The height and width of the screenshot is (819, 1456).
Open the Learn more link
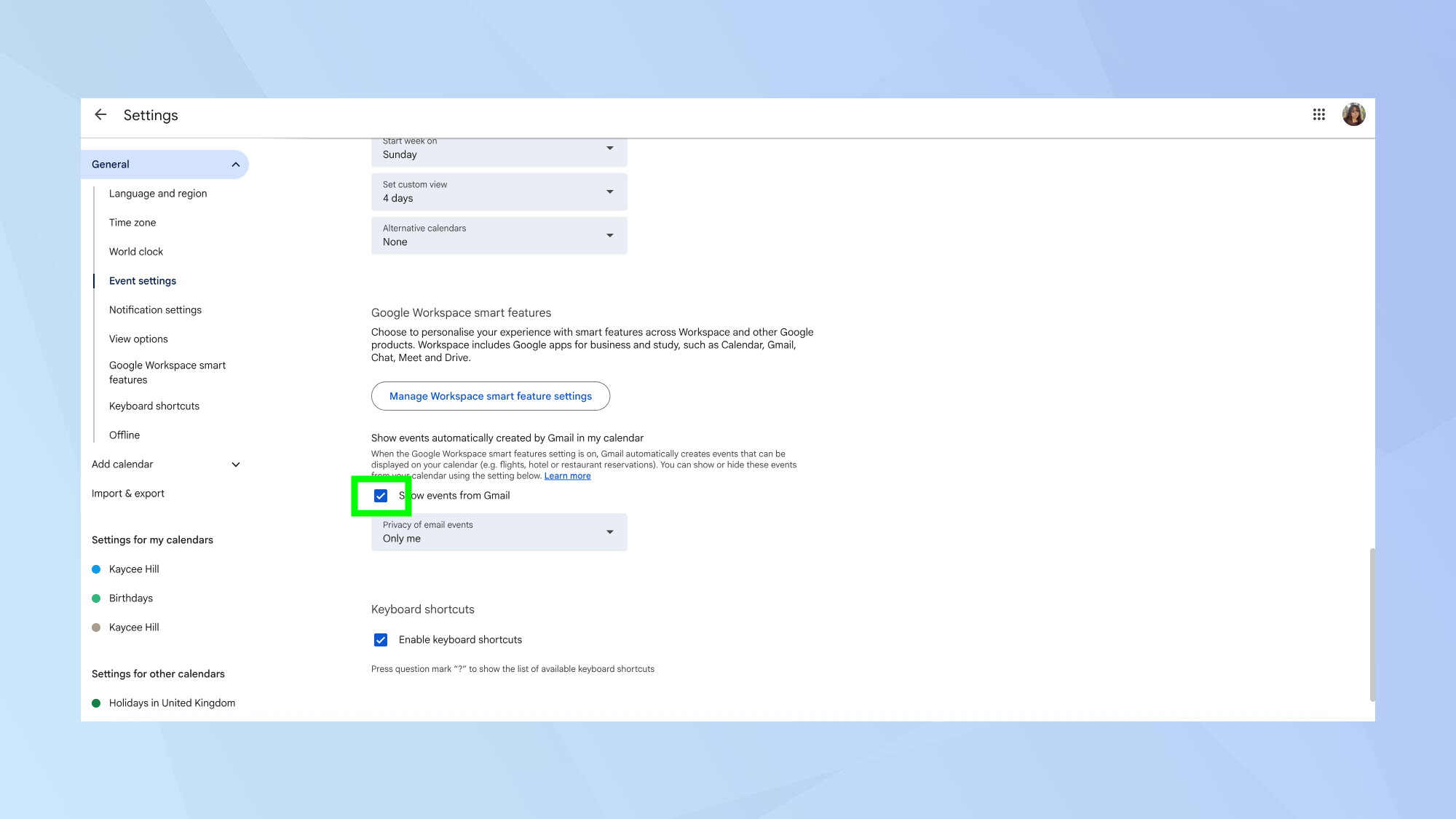point(567,475)
